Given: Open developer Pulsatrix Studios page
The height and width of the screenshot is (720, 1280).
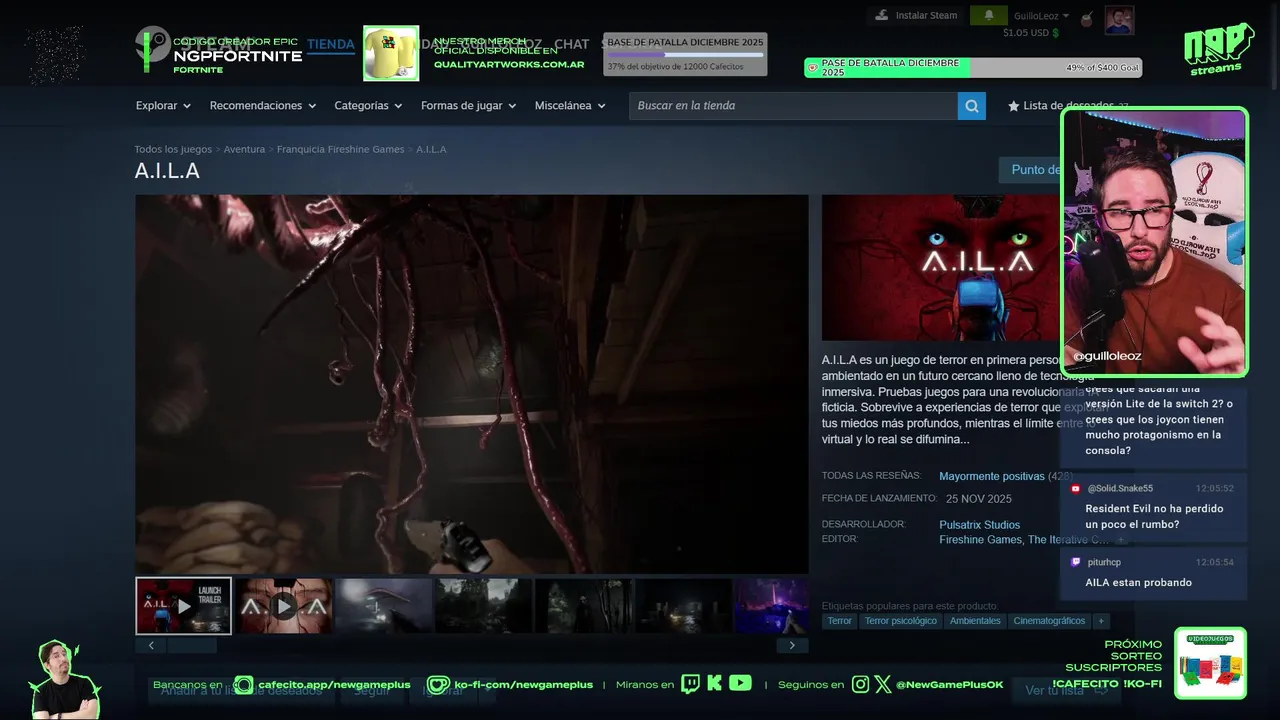Looking at the screenshot, I should [x=979, y=525].
